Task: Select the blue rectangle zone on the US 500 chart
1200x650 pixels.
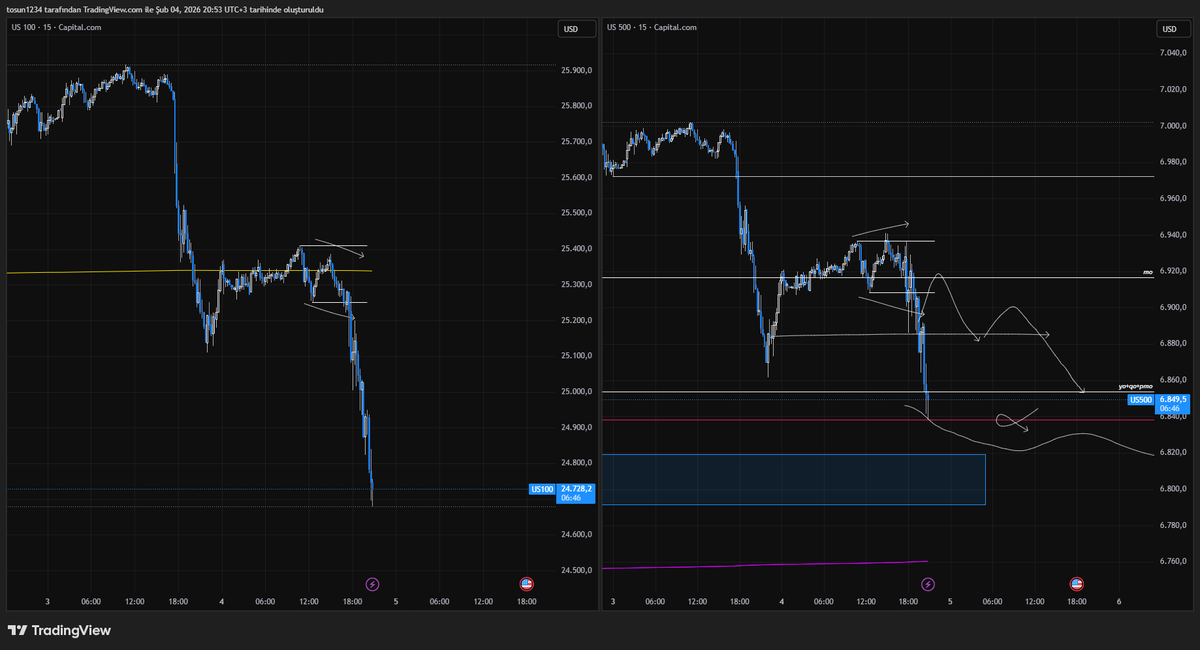Action: (x=794, y=479)
